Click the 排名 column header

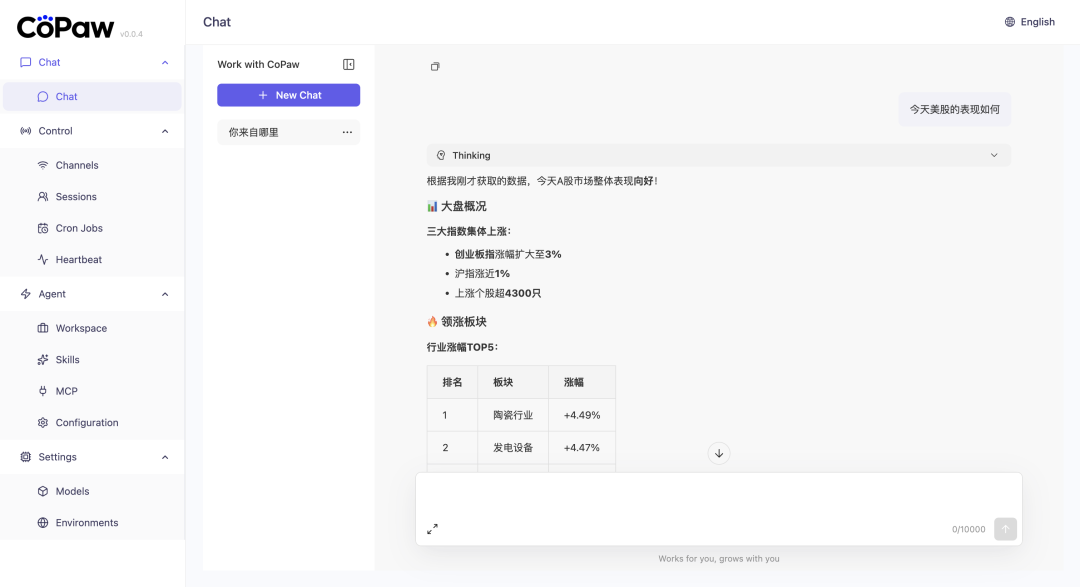click(453, 382)
